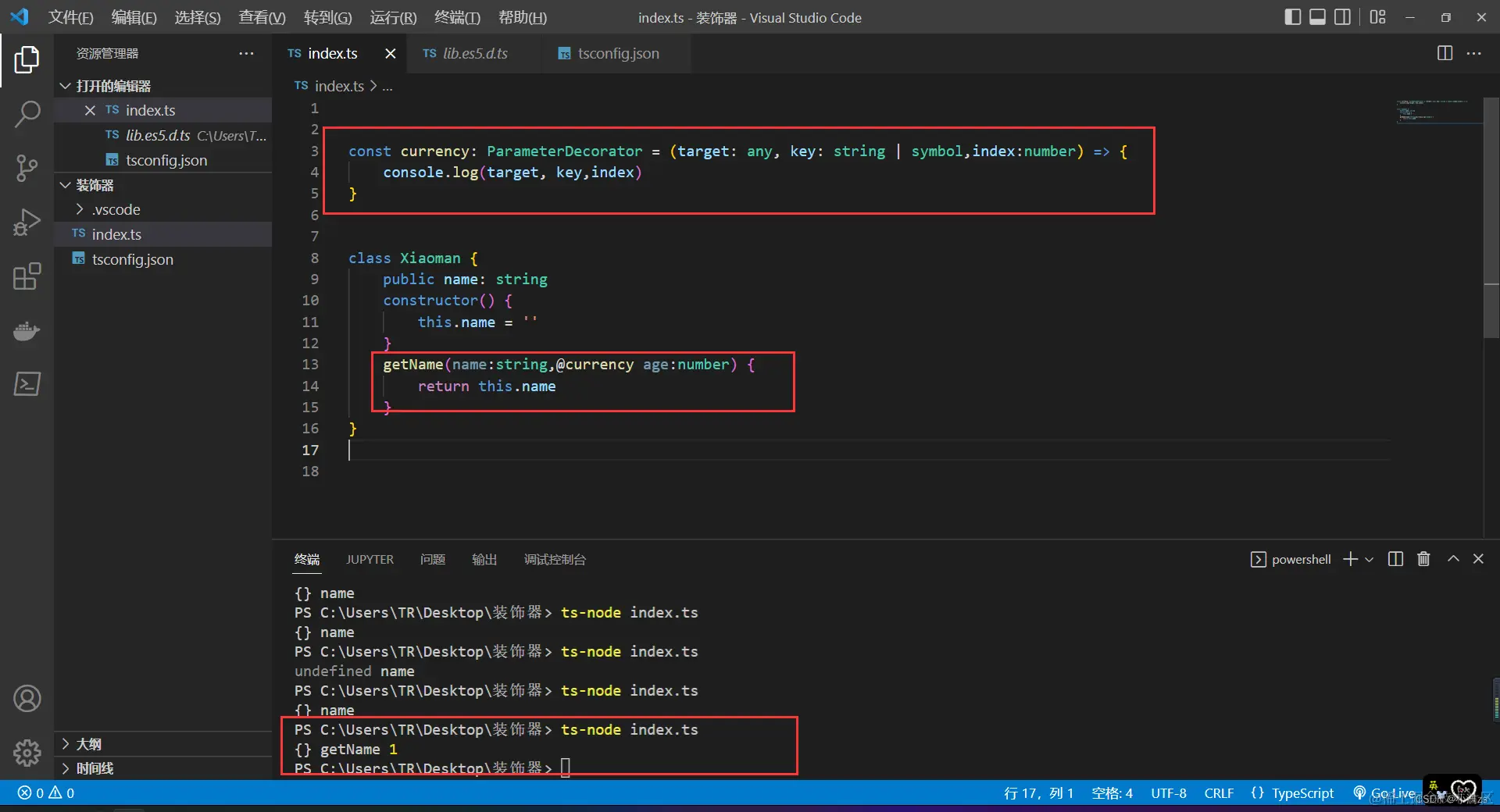Switch to the JUPYTER panel tab

pos(370,559)
